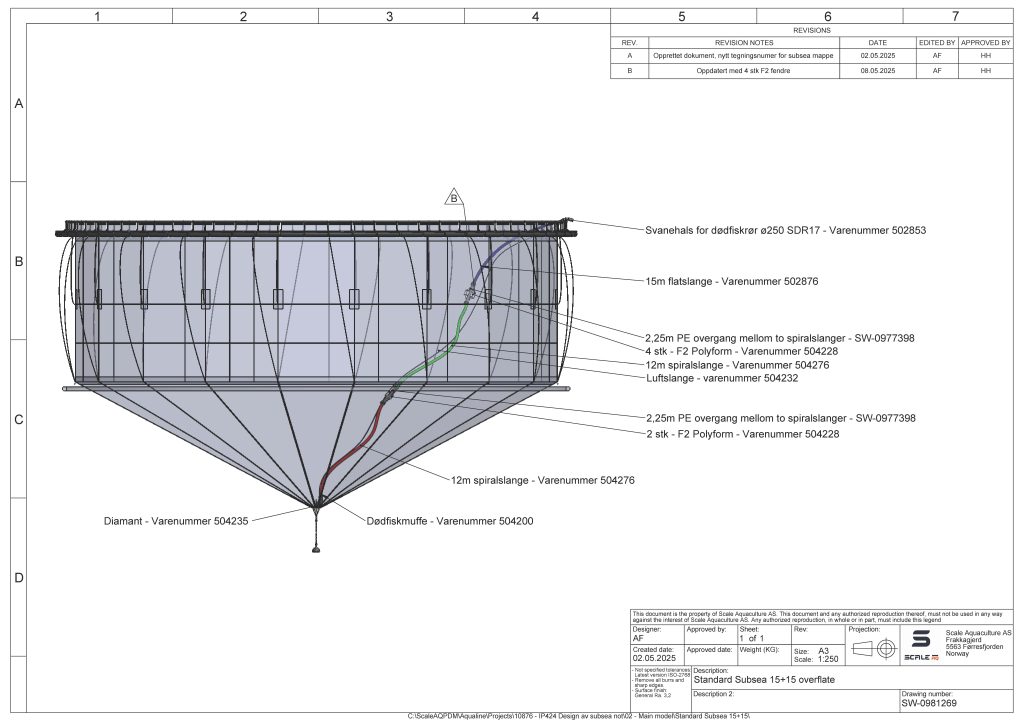Viewport: 1024px width, 720px height.
Task: Click row zone label 'D'
Action: [x=19, y=578]
